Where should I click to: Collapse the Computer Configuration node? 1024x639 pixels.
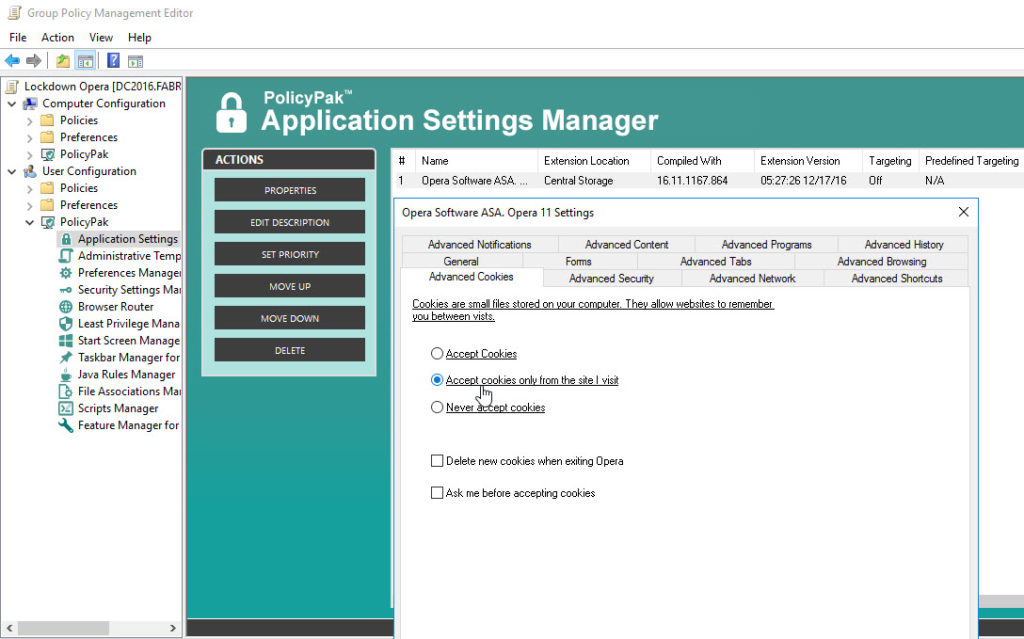12,103
